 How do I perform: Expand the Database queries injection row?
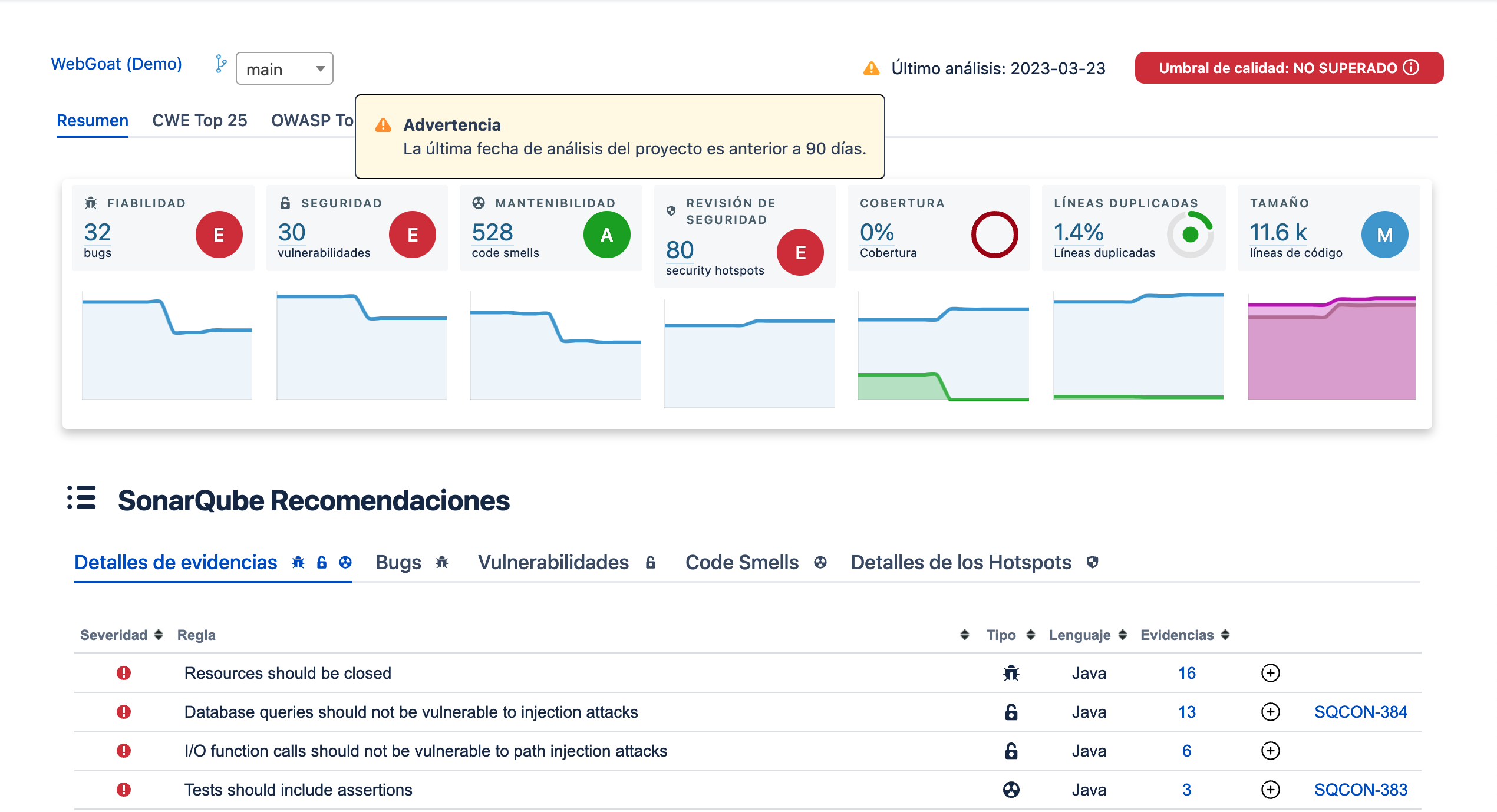coord(1270,712)
